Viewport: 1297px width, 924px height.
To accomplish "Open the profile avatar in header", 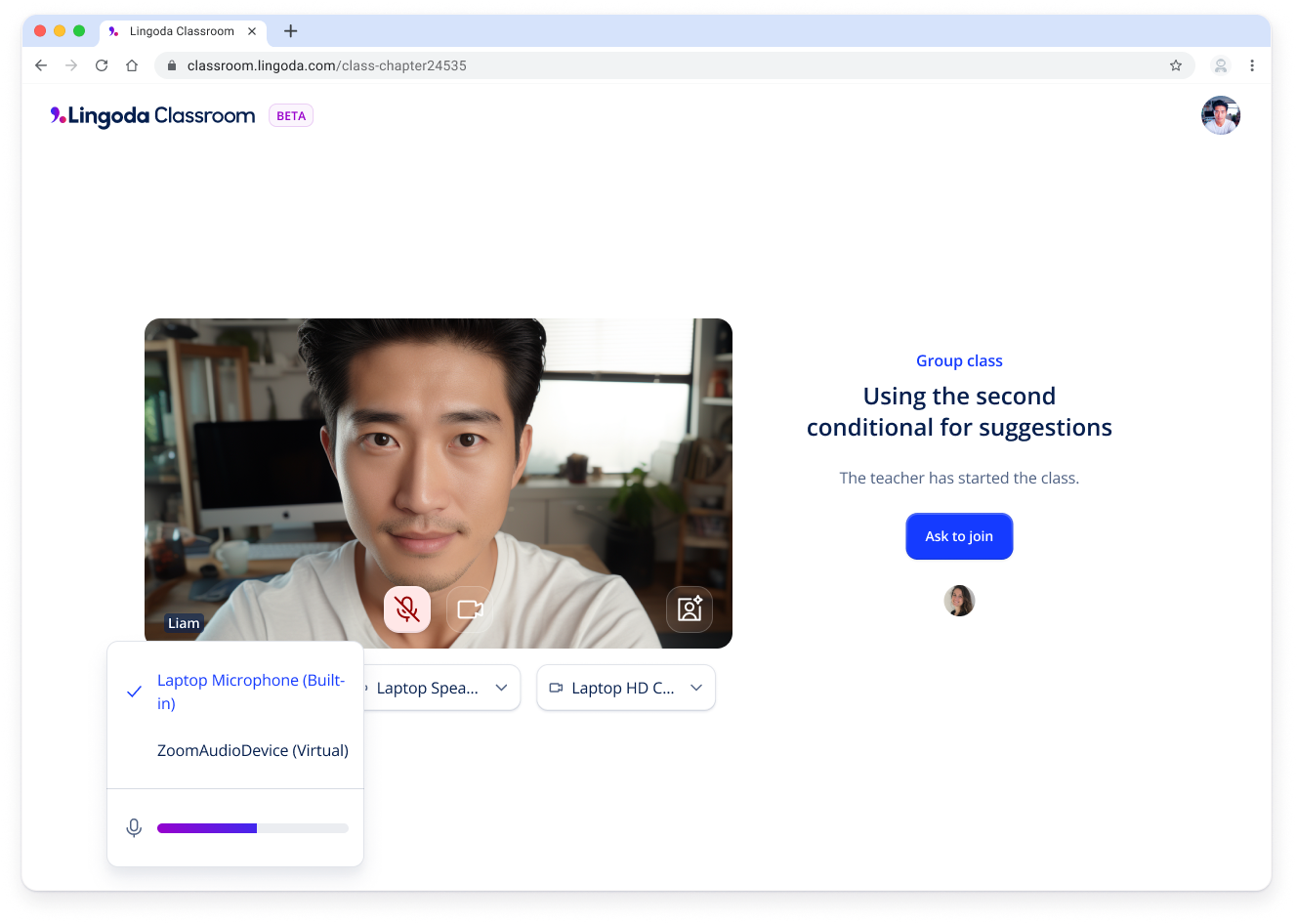I will pyautogui.click(x=1221, y=115).
